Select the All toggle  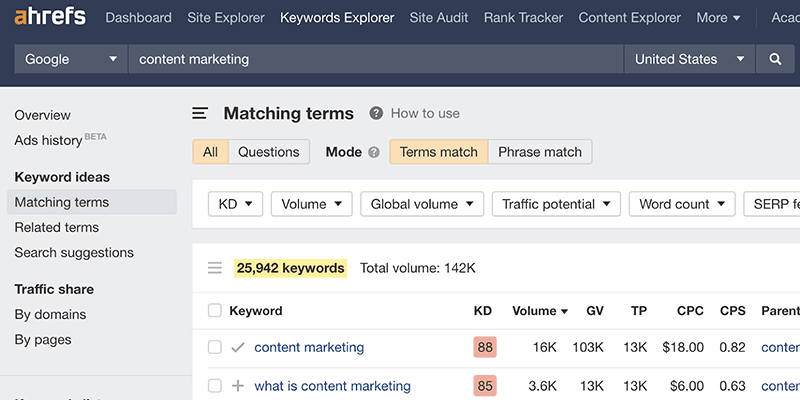coord(210,152)
